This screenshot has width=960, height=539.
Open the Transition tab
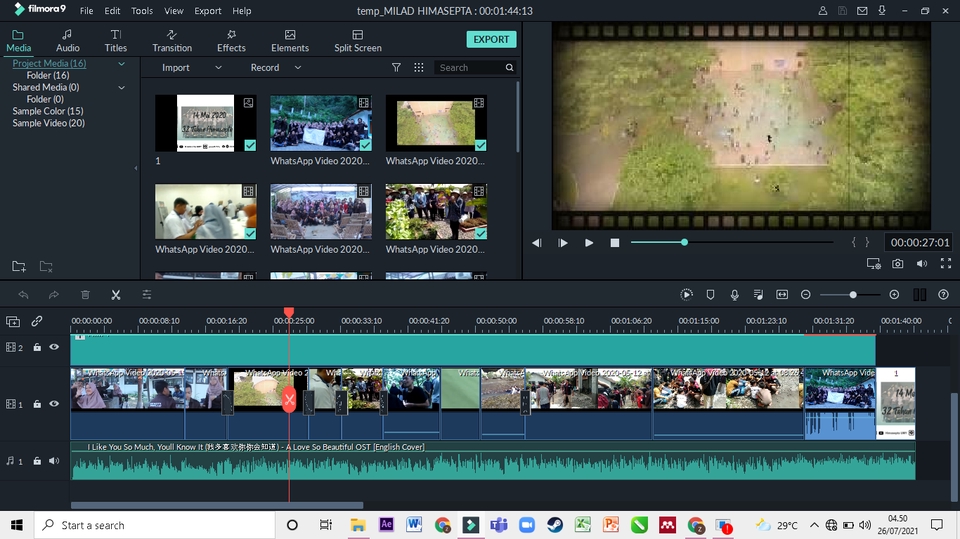pyautogui.click(x=172, y=40)
